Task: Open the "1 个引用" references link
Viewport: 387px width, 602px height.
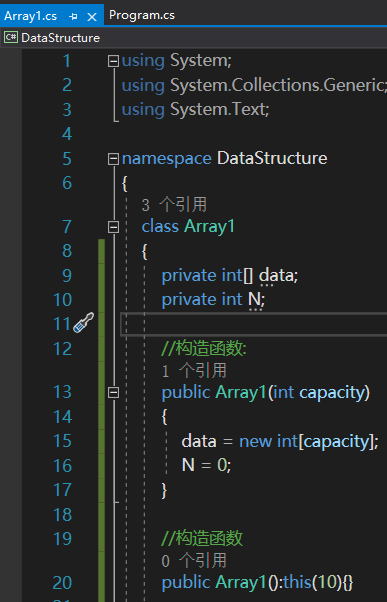Action: [x=194, y=370]
